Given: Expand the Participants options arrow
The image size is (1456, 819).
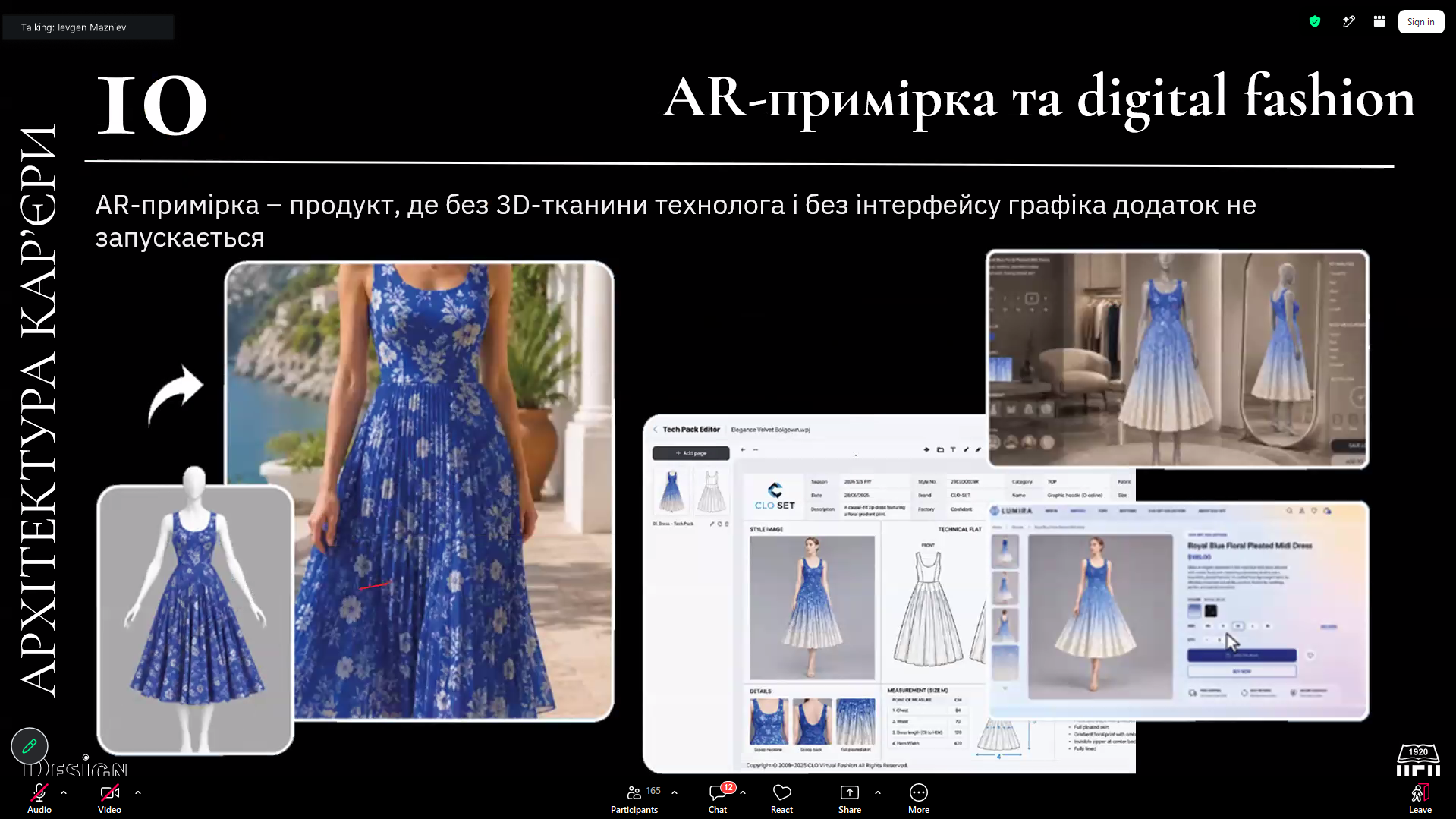Looking at the screenshot, I should (675, 792).
